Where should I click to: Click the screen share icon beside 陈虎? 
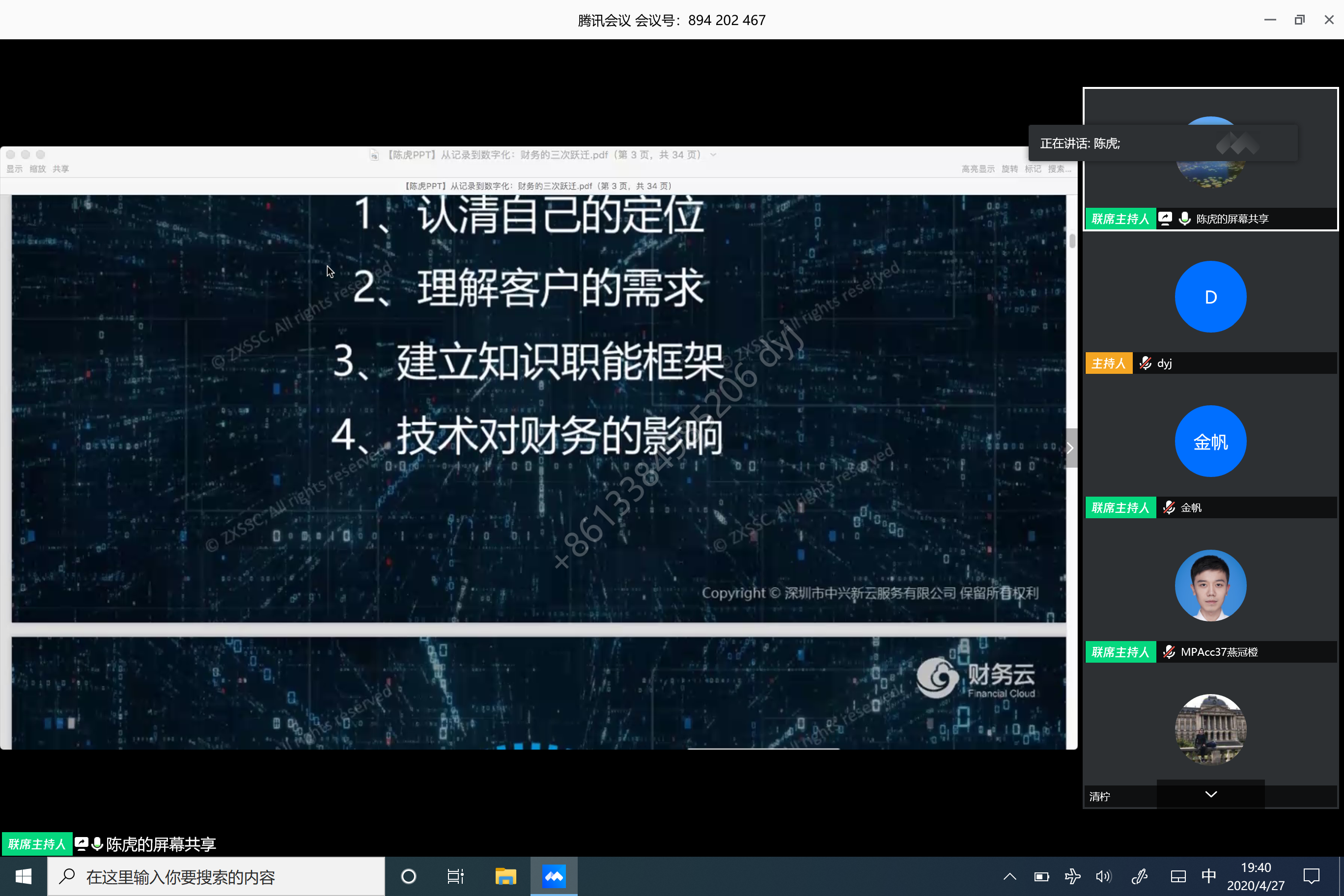[x=1165, y=219]
